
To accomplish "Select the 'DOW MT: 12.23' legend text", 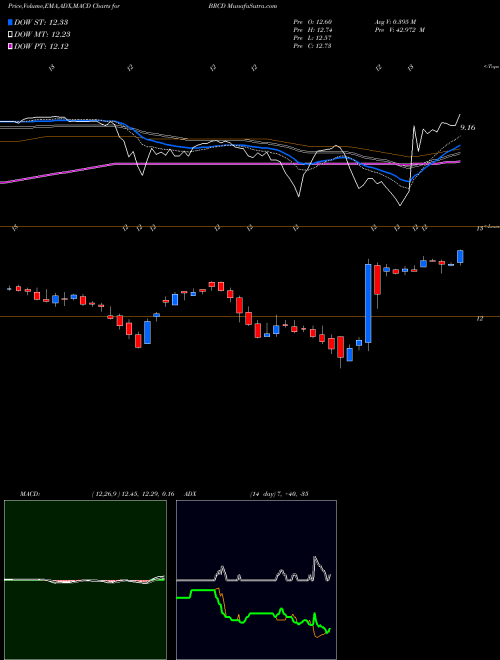I will tap(42, 35).
